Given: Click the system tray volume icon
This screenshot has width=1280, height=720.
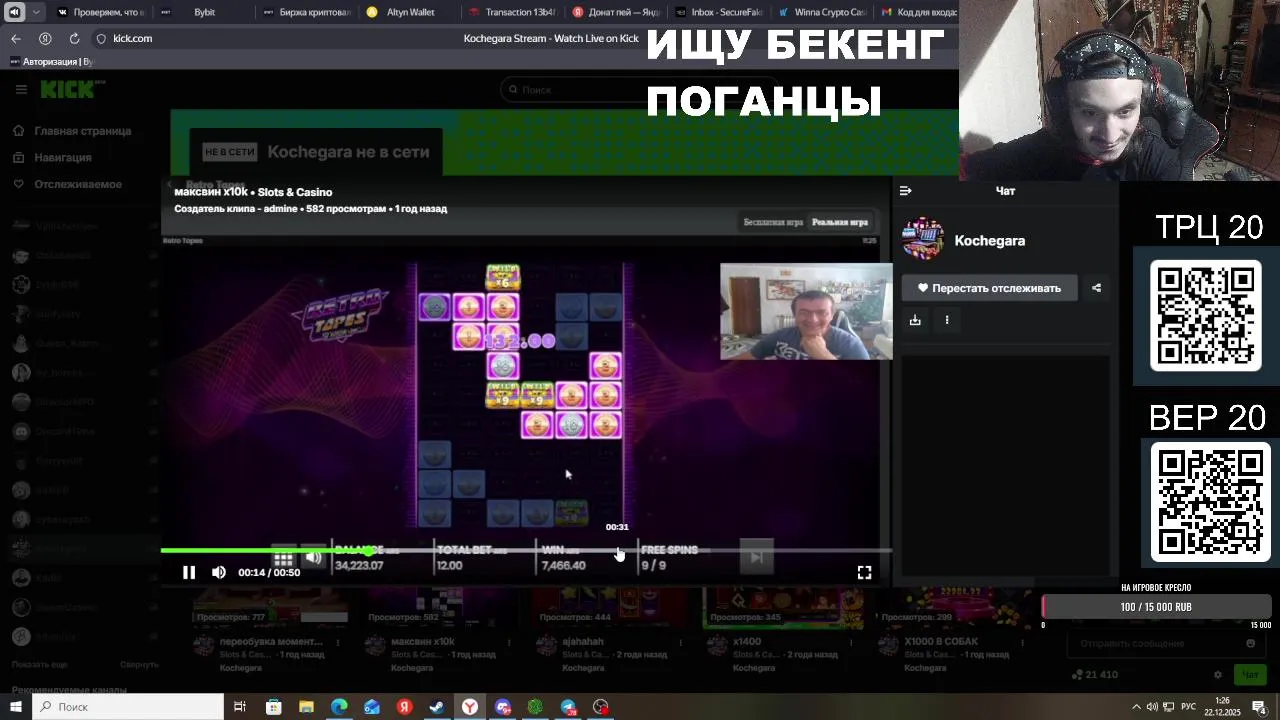Looking at the screenshot, I should (x=1153, y=707).
